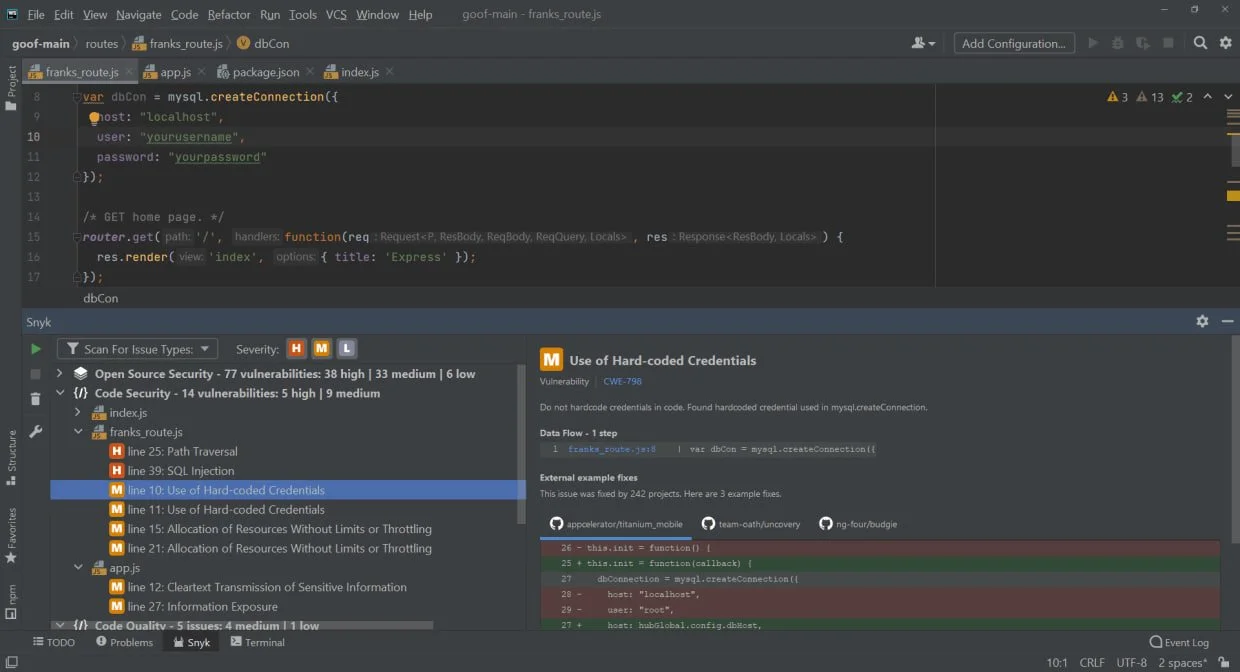The height and width of the screenshot is (672, 1240).
Task: Open the CWE-798 link
Action: (622, 382)
